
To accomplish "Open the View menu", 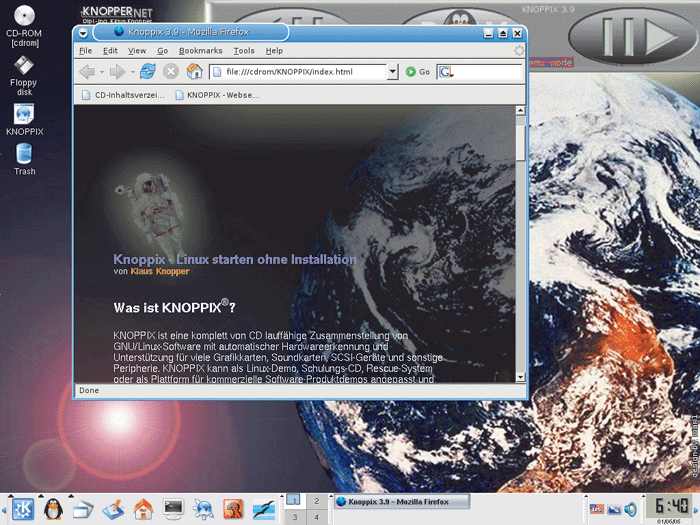I will pos(137,51).
